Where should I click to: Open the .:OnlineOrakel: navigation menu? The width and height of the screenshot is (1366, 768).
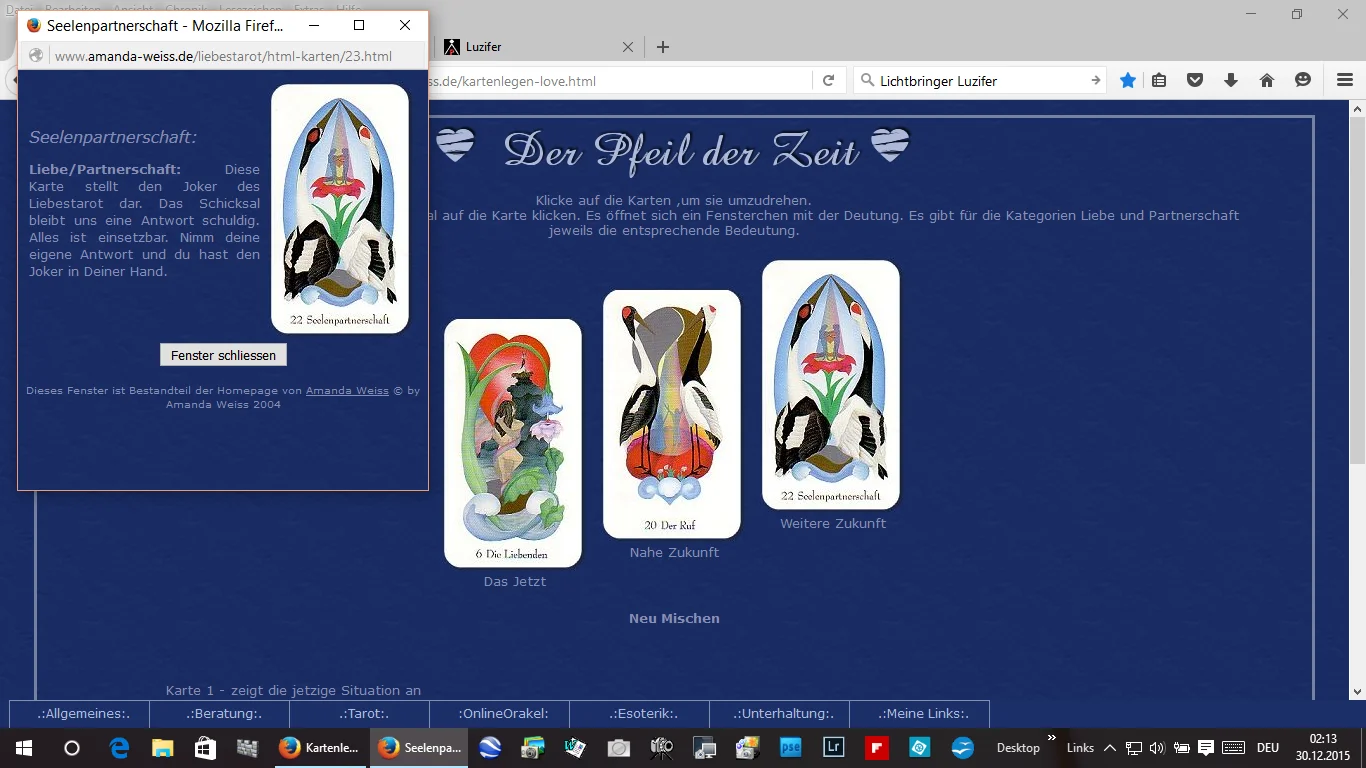[499, 714]
